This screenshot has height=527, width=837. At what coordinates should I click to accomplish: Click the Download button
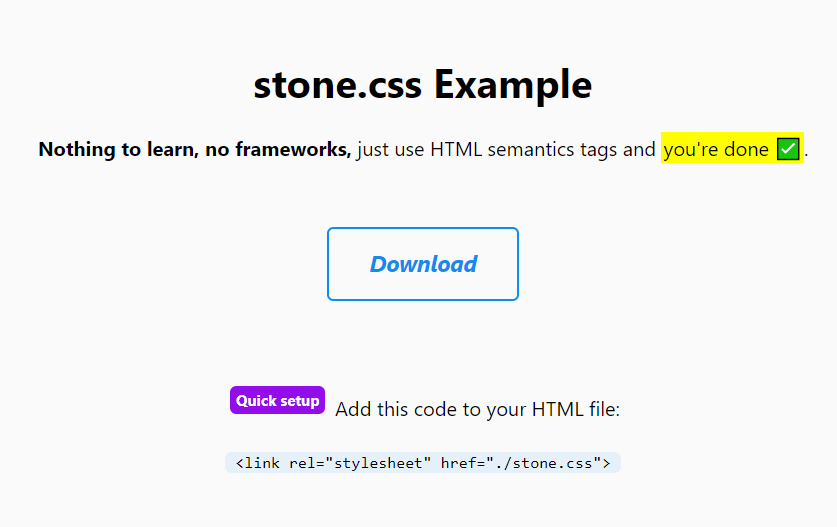(423, 264)
